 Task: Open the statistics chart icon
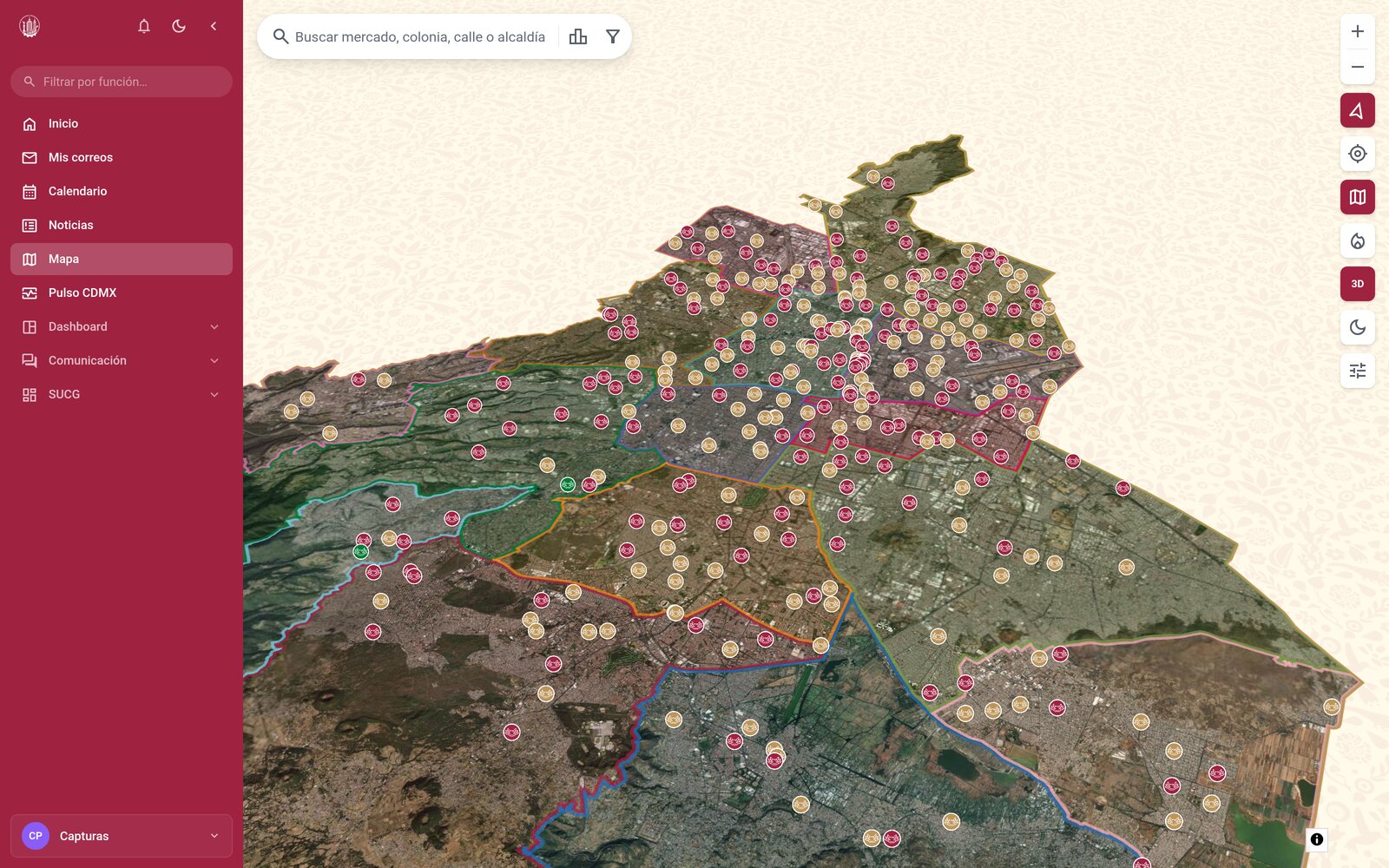click(578, 36)
